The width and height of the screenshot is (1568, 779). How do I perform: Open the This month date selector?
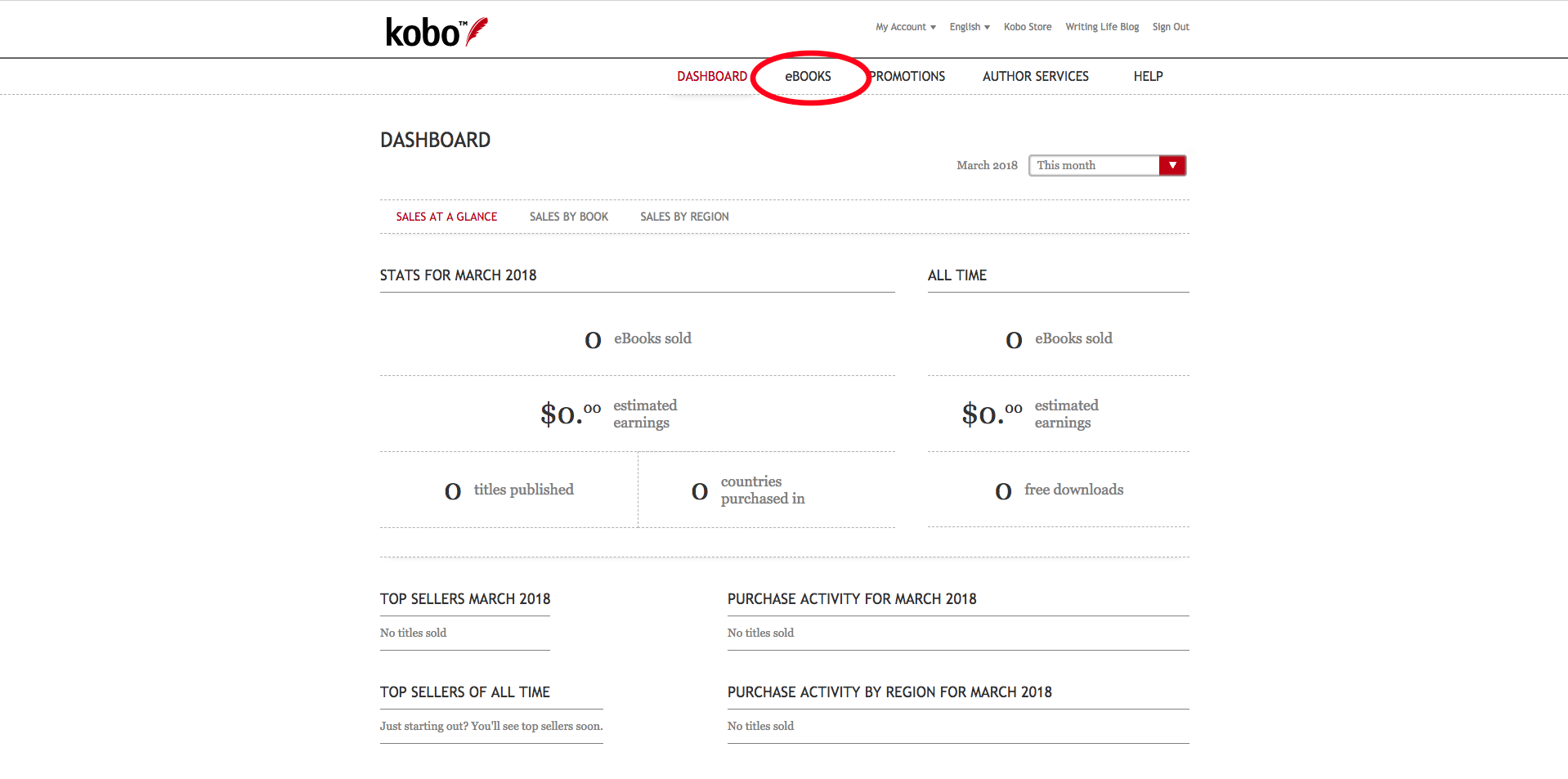tap(1093, 165)
